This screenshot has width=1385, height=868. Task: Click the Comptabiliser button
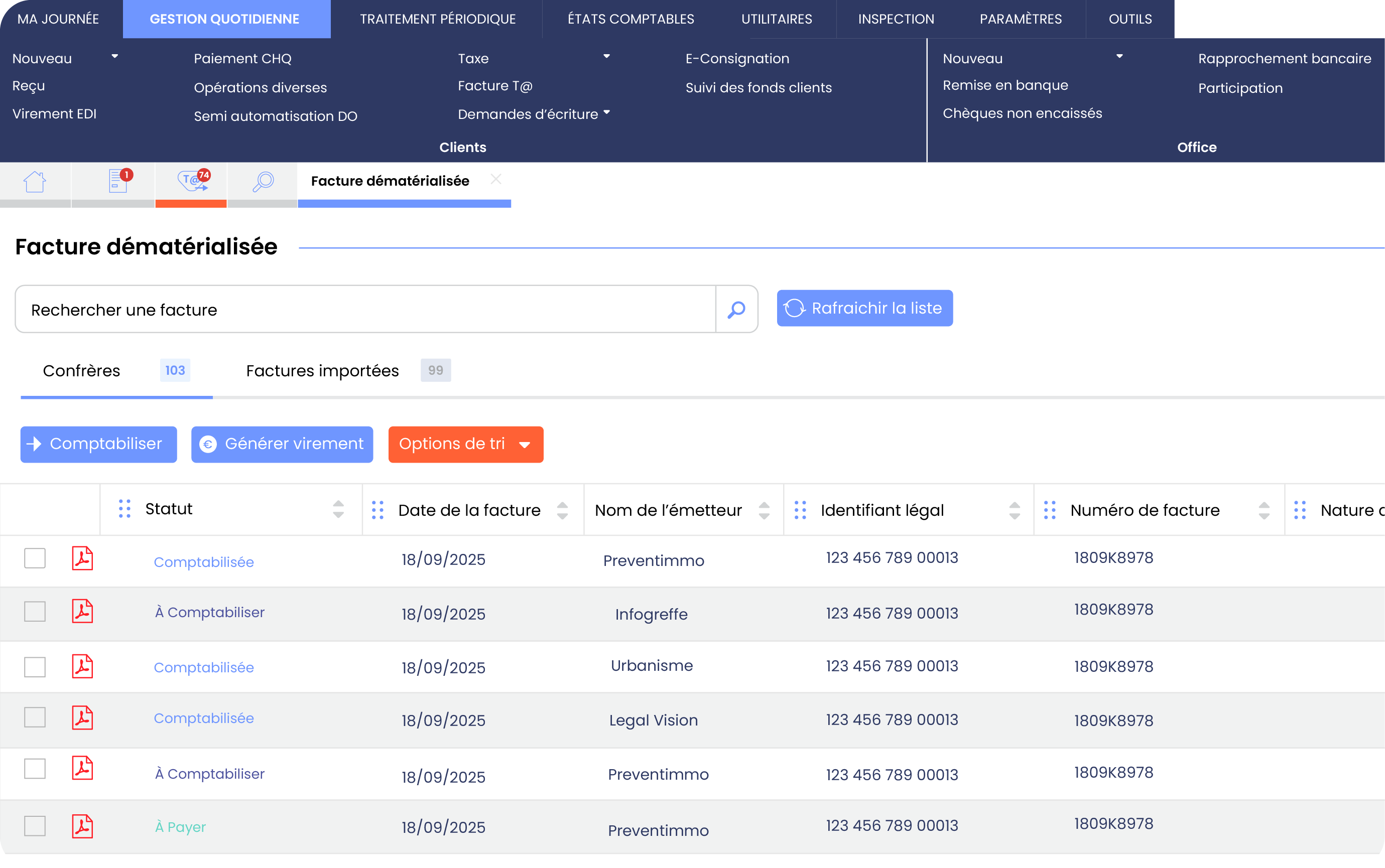(98, 445)
